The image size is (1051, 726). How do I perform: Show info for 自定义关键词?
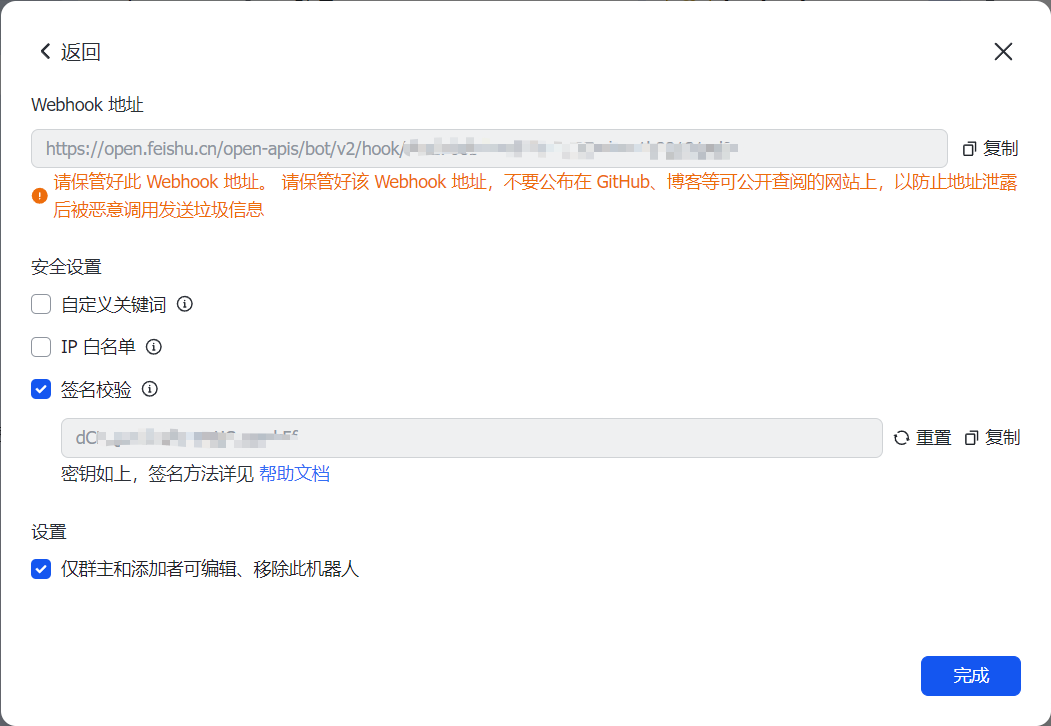click(x=184, y=304)
